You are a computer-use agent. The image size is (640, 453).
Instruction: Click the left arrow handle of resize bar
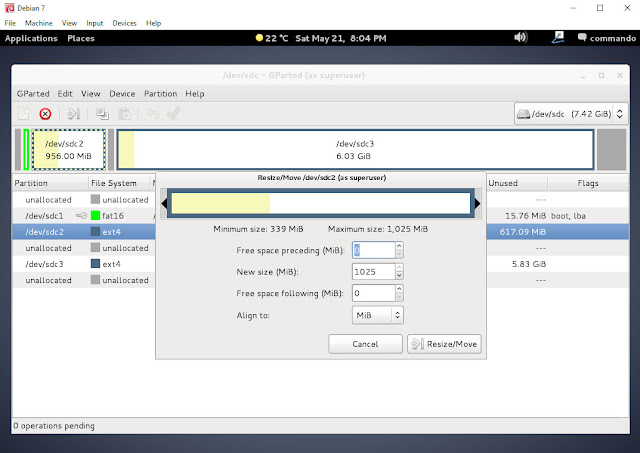(x=164, y=203)
